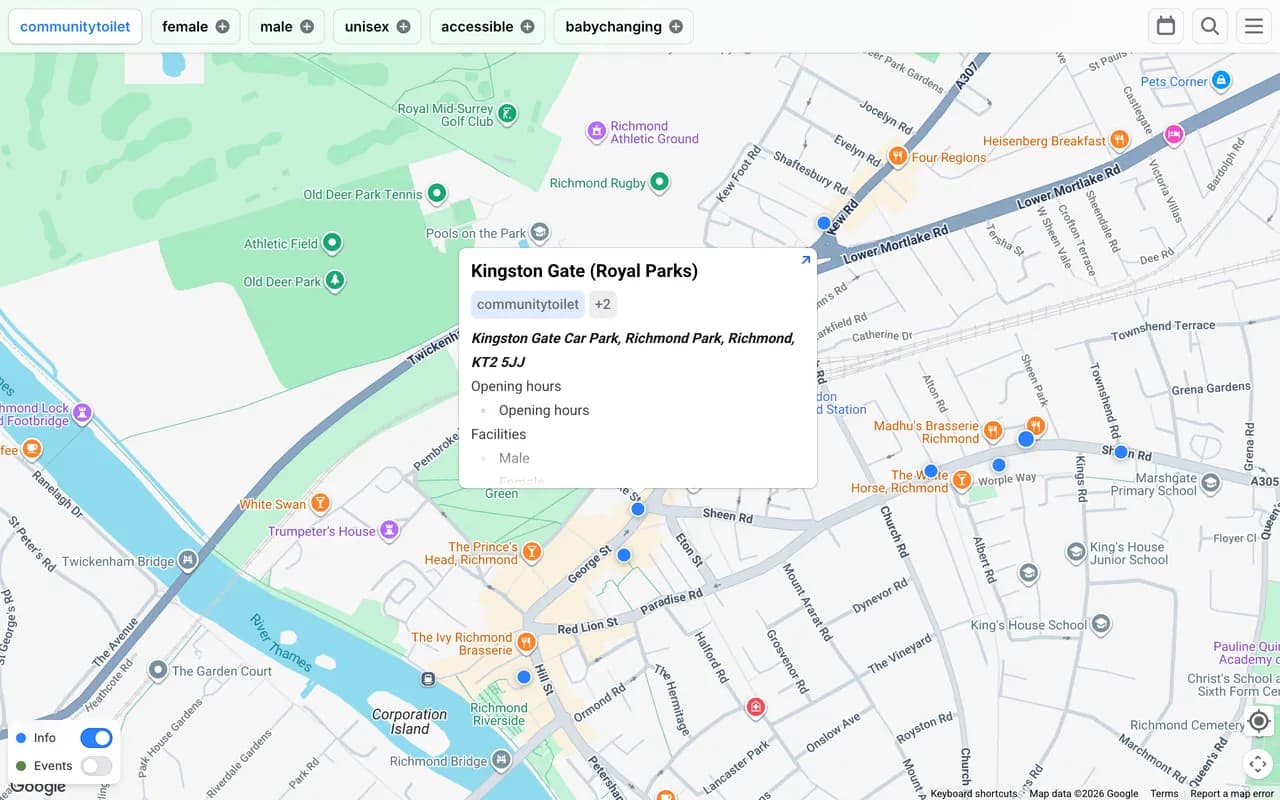Click the communitytoilet tag in popup
This screenshot has width=1280, height=800.
tap(528, 304)
